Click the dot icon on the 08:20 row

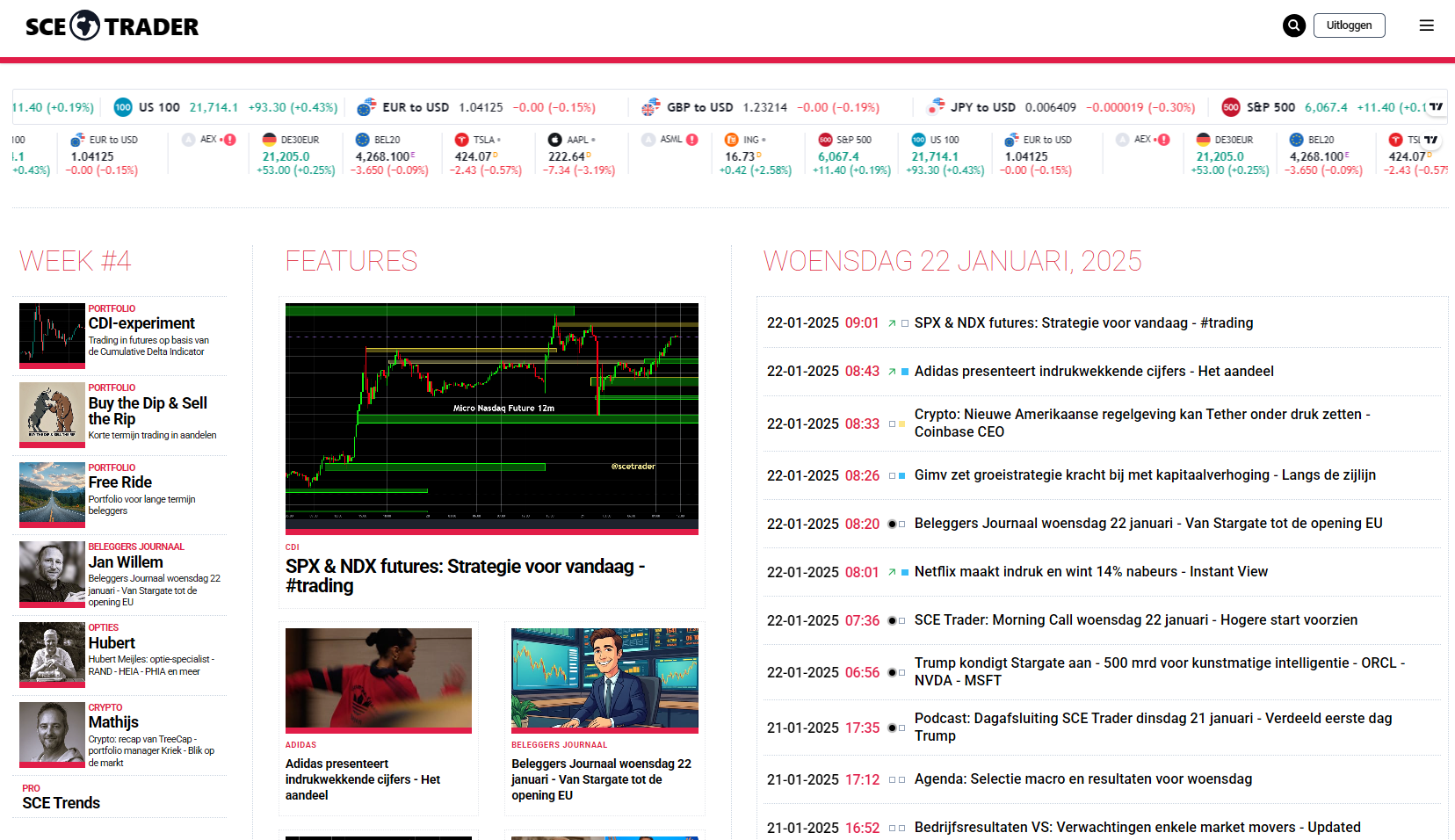(892, 524)
